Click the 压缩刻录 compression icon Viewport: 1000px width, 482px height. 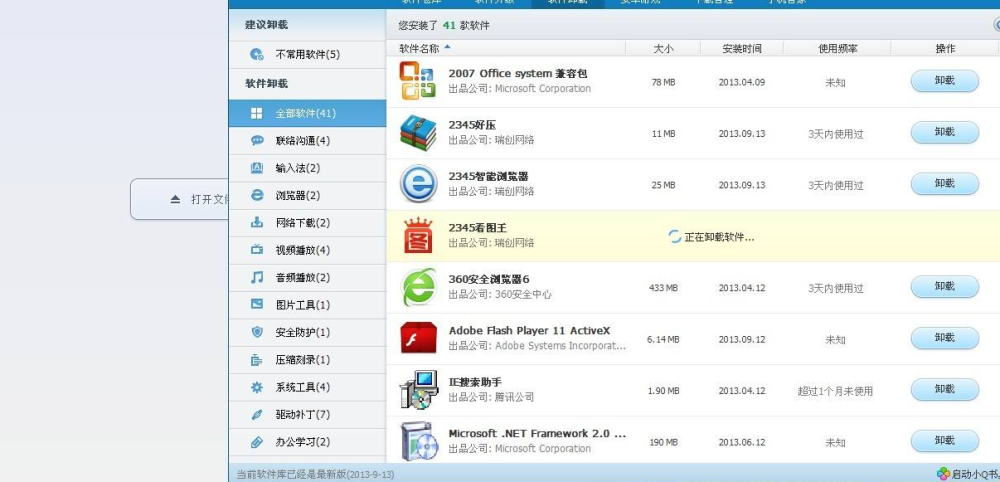tap(257, 360)
